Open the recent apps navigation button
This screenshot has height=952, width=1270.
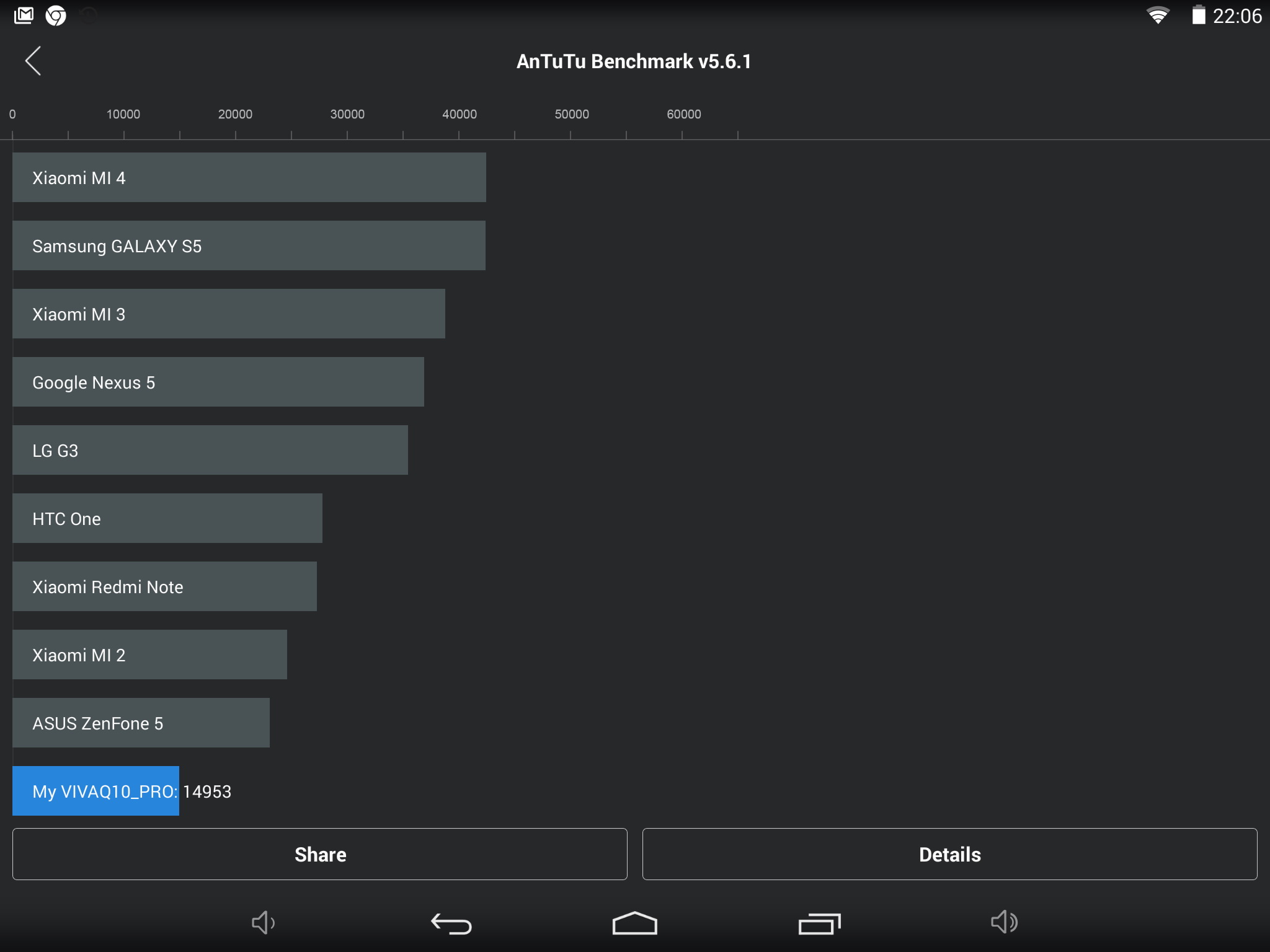click(819, 923)
